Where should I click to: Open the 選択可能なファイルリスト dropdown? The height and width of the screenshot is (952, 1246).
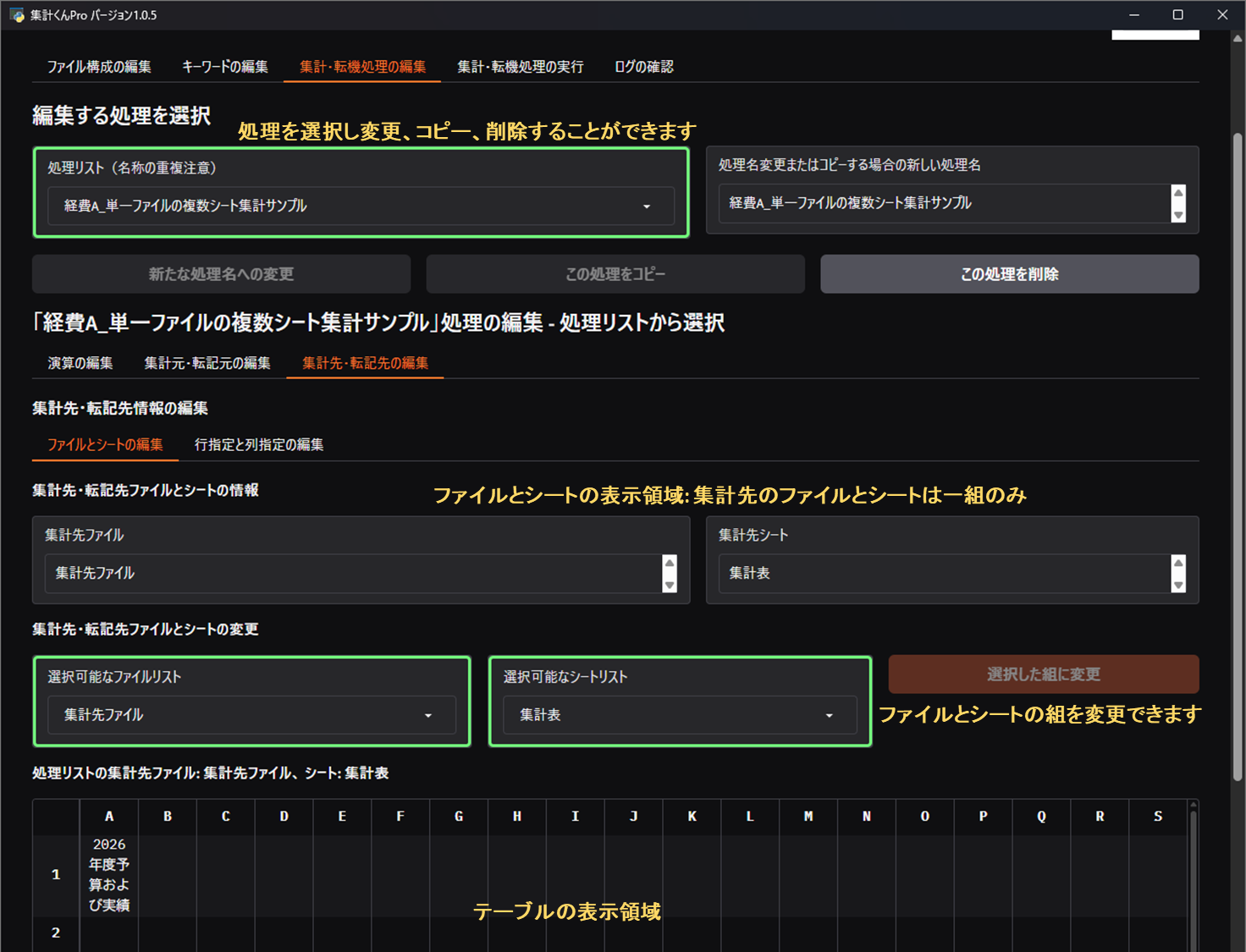(251, 715)
